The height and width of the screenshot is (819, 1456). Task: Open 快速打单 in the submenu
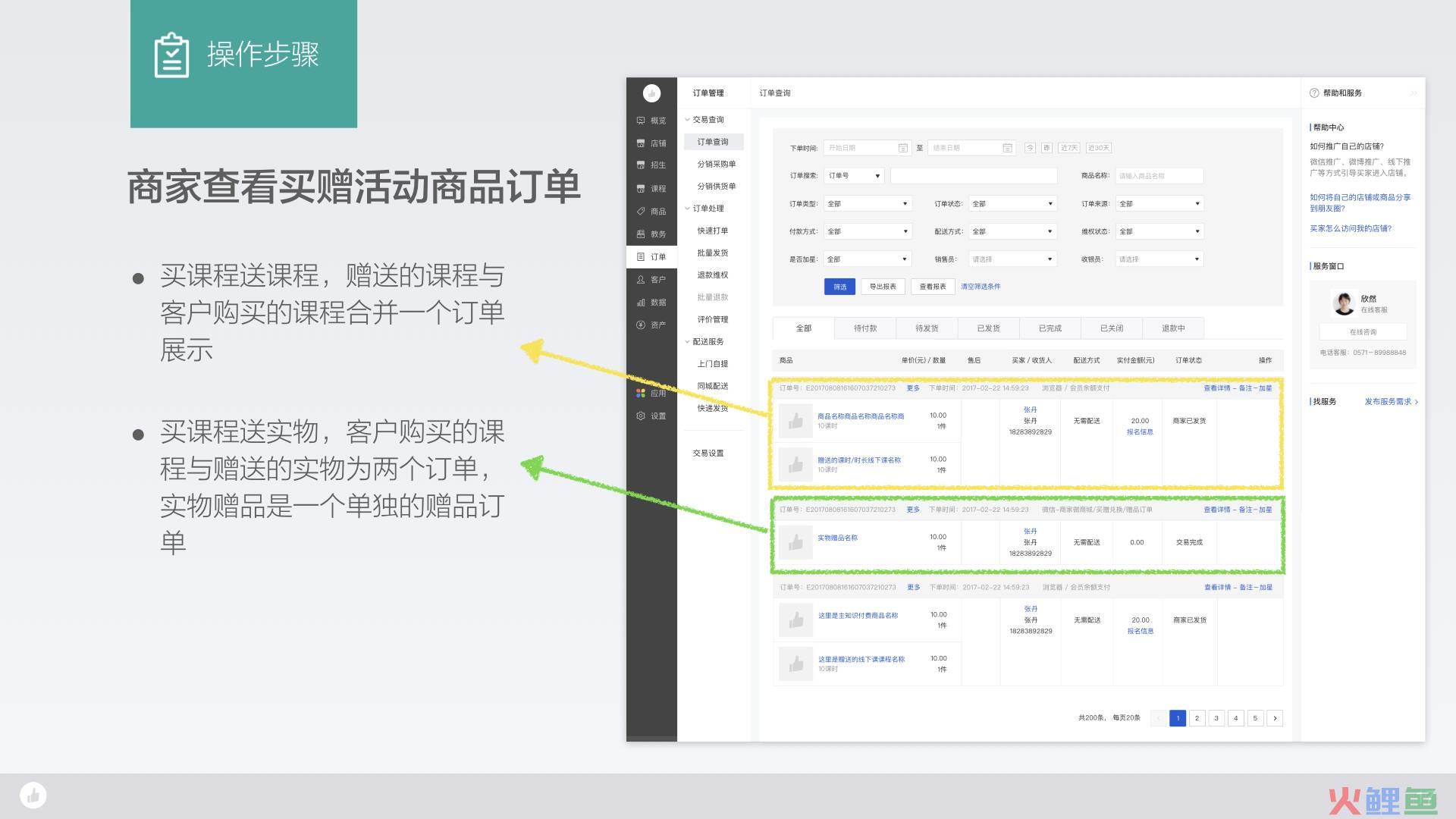(713, 231)
